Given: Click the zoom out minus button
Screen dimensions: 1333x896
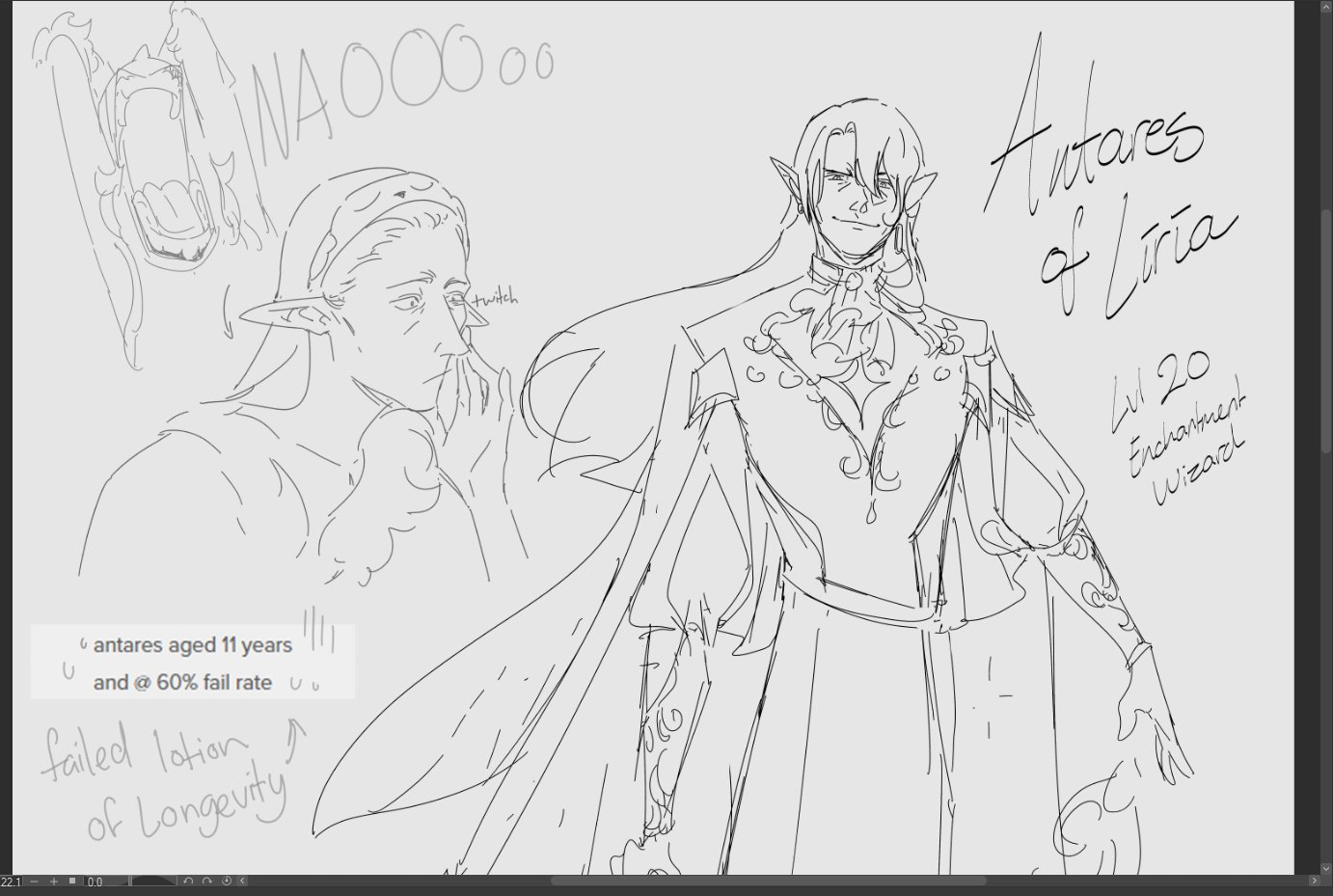Looking at the screenshot, I should click(x=35, y=882).
